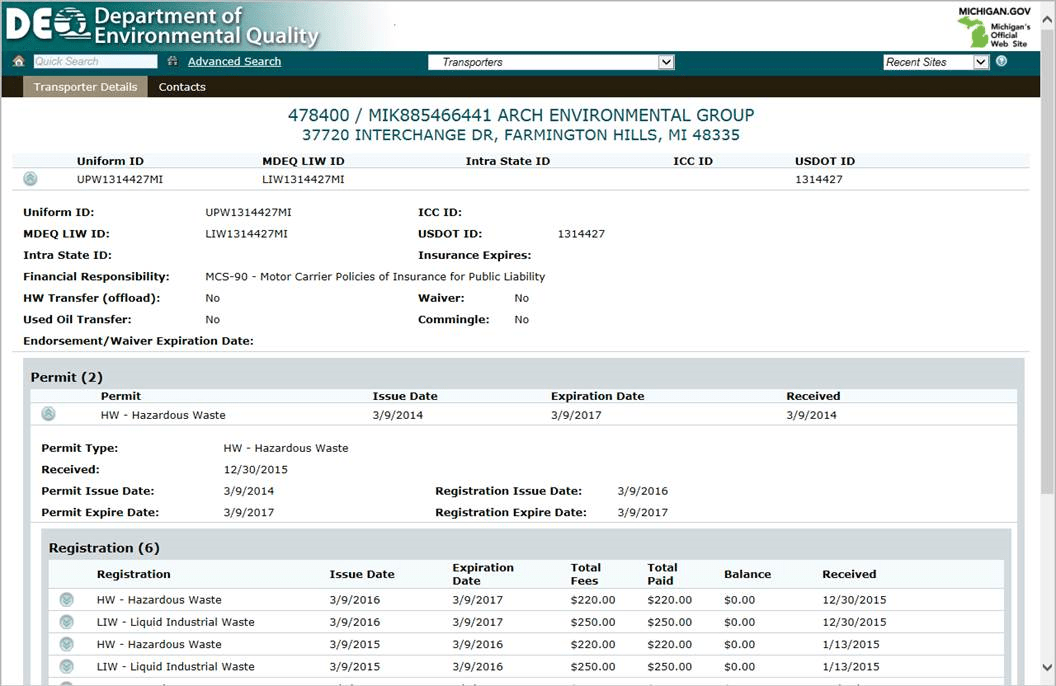Click the 'Financial Responsibility:' label
The height and width of the screenshot is (686, 1056).
pos(96,277)
